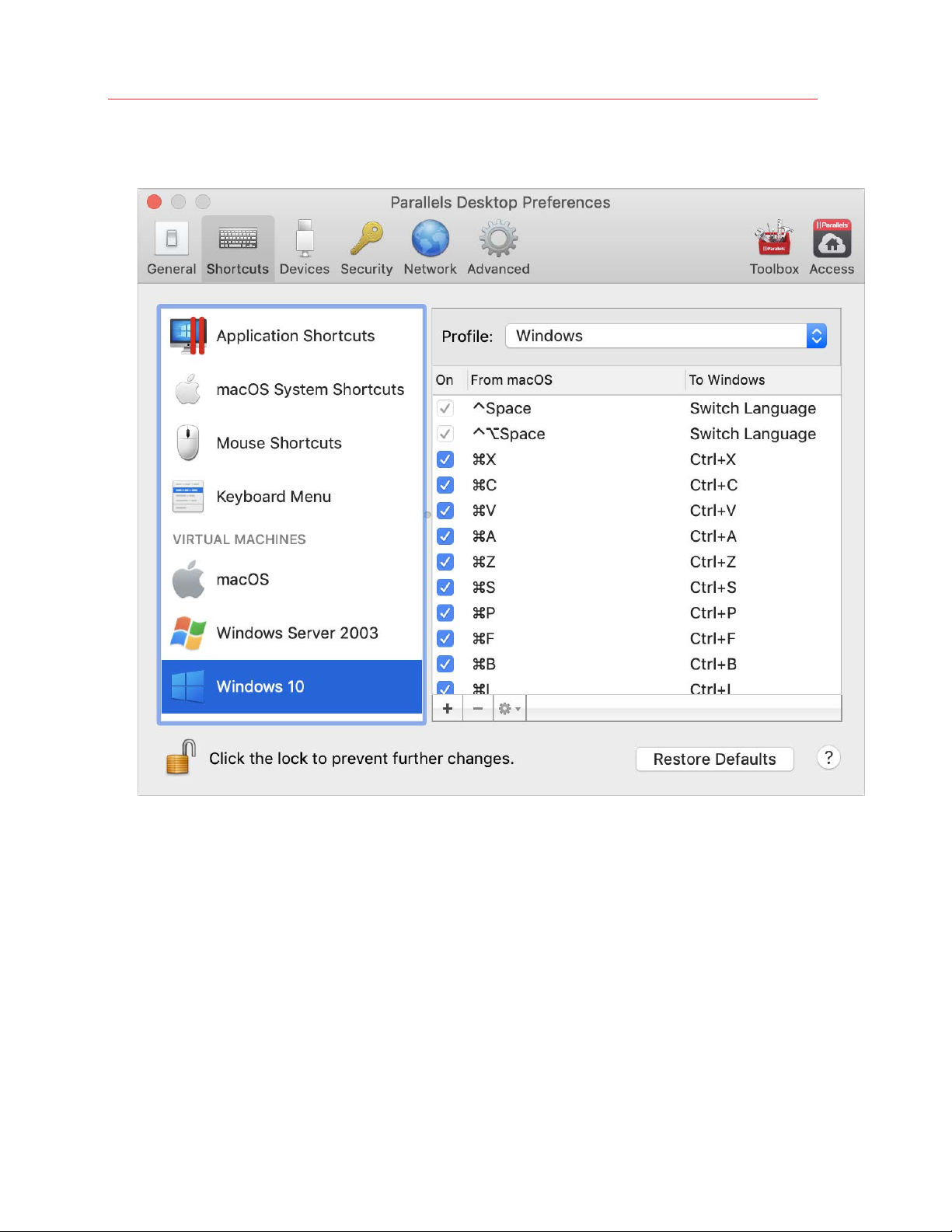Screen dimensions: 952x1232
Task: Toggle the ⌘S to Ctrl+S checkbox
Action: click(445, 588)
